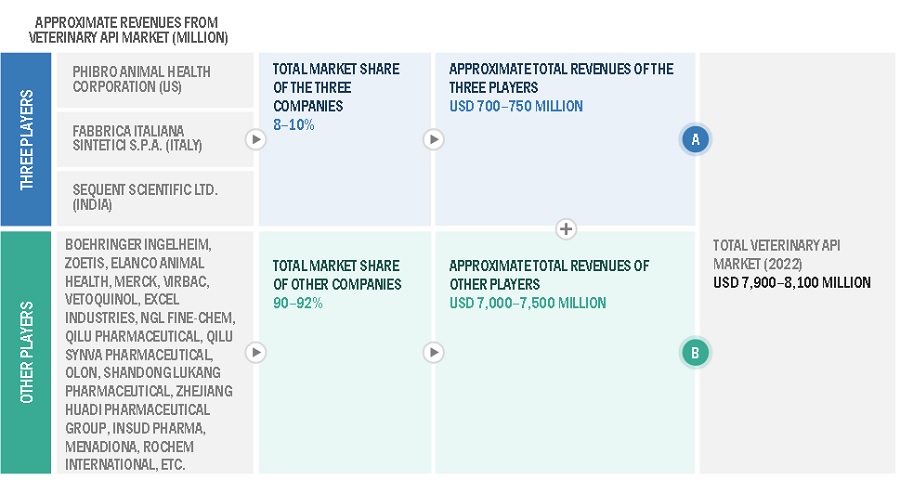The height and width of the screenshot is (480, 900).
Task: Click the arrow circle left of other players' revenues
Action: pos(433,352)
